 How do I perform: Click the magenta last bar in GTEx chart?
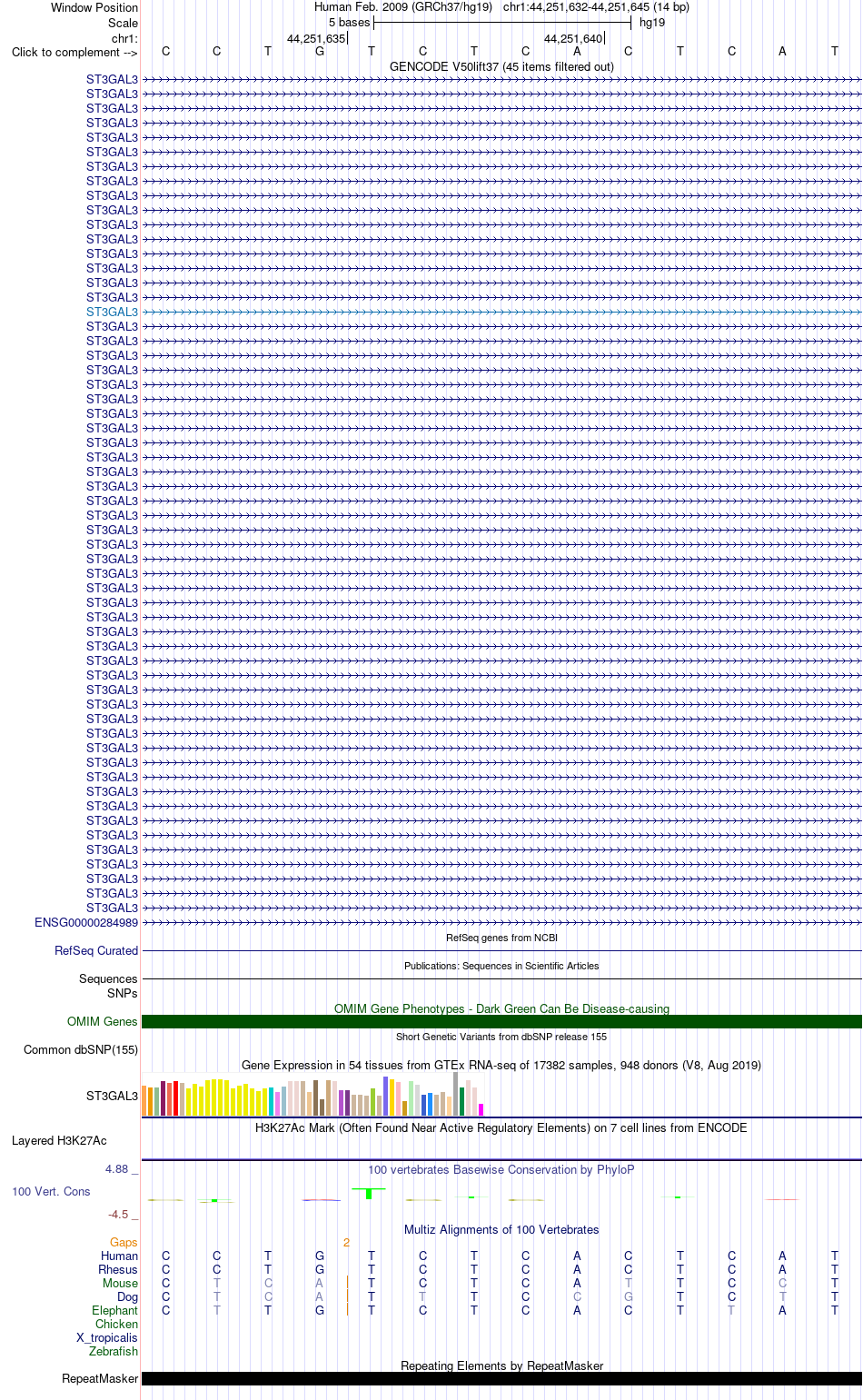[x=481, y=1109]
